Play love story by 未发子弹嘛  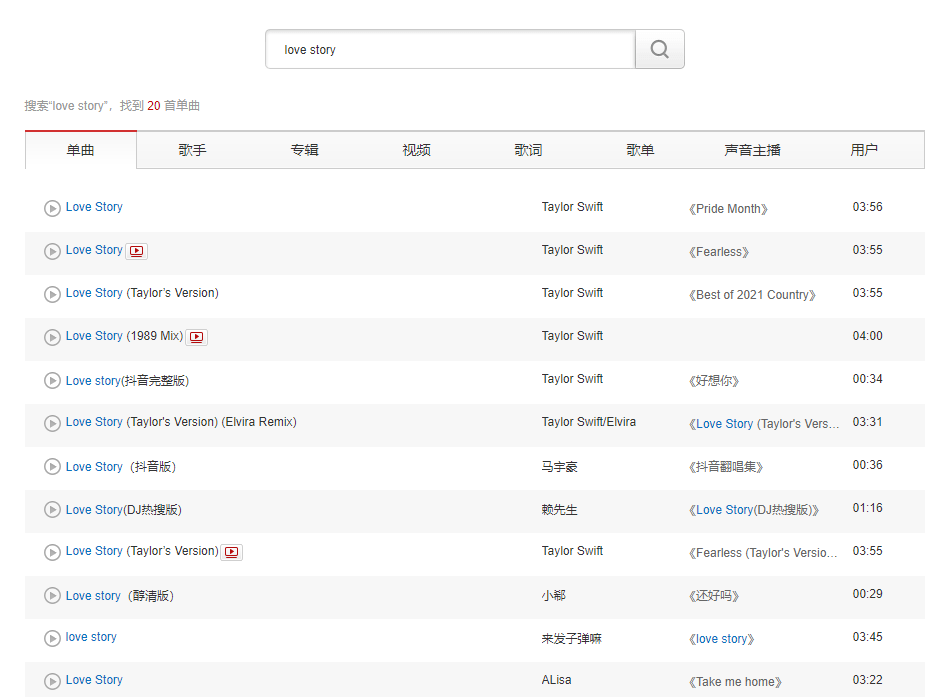pos(52,638)
